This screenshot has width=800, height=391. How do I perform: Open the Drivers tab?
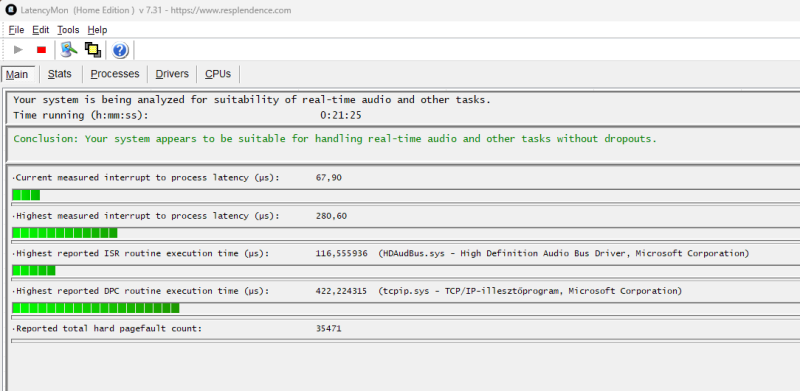(x=172, y=74)
